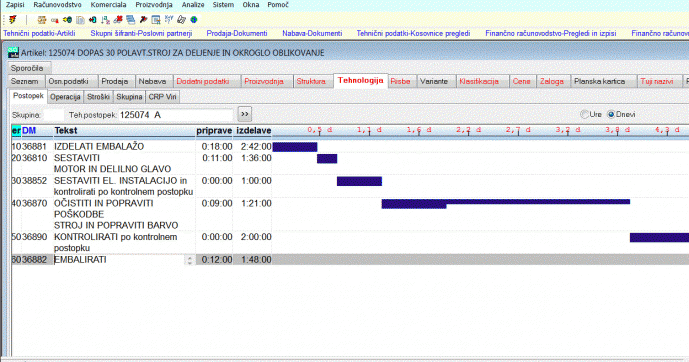This screenshot has width=689, height=362.
Task: Open the Zapisi menu
Action: 15,5
